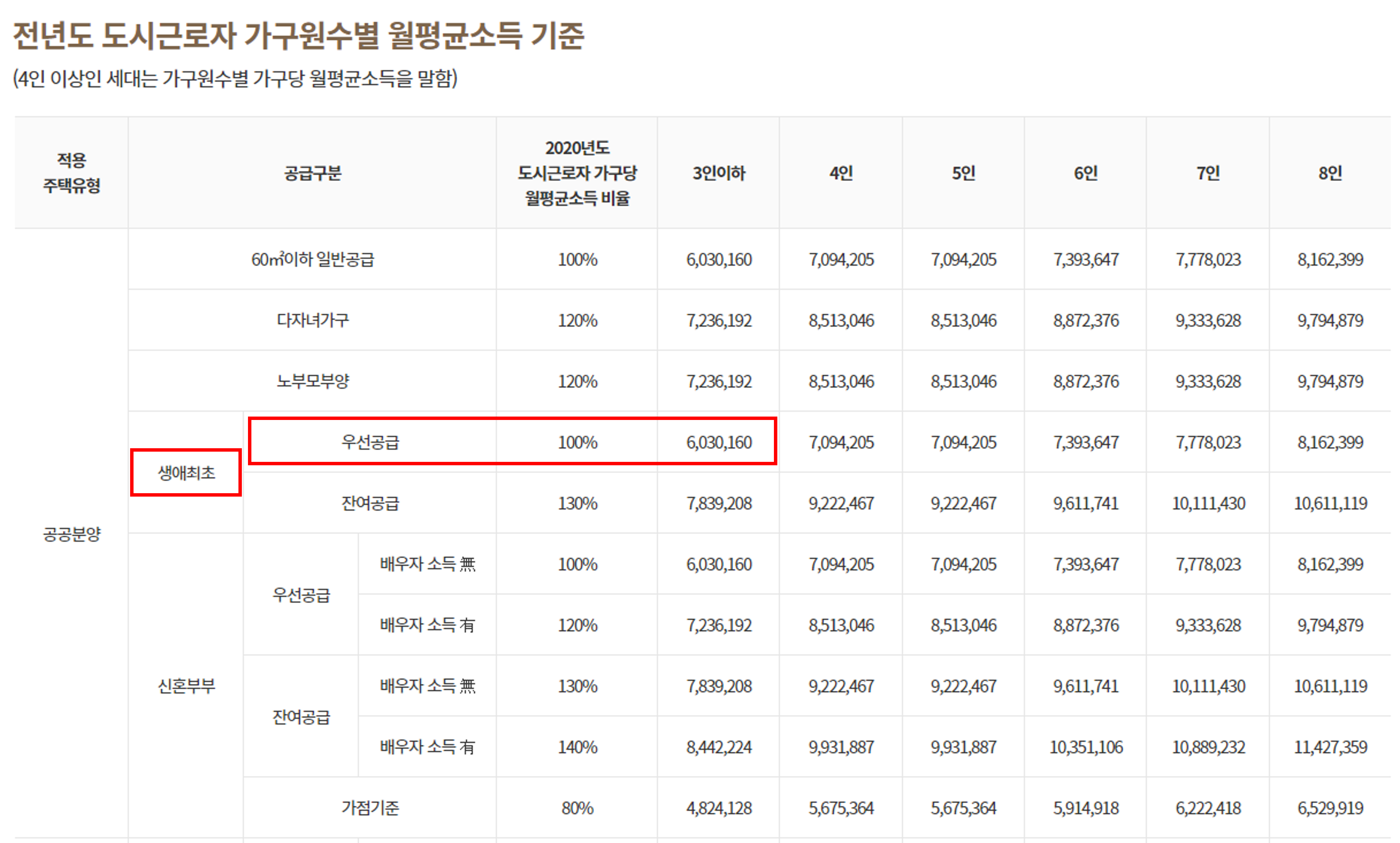
Task: Click 7,393,647 in the 60㎡이하 일반공급 row
Action: point(1085,260)
